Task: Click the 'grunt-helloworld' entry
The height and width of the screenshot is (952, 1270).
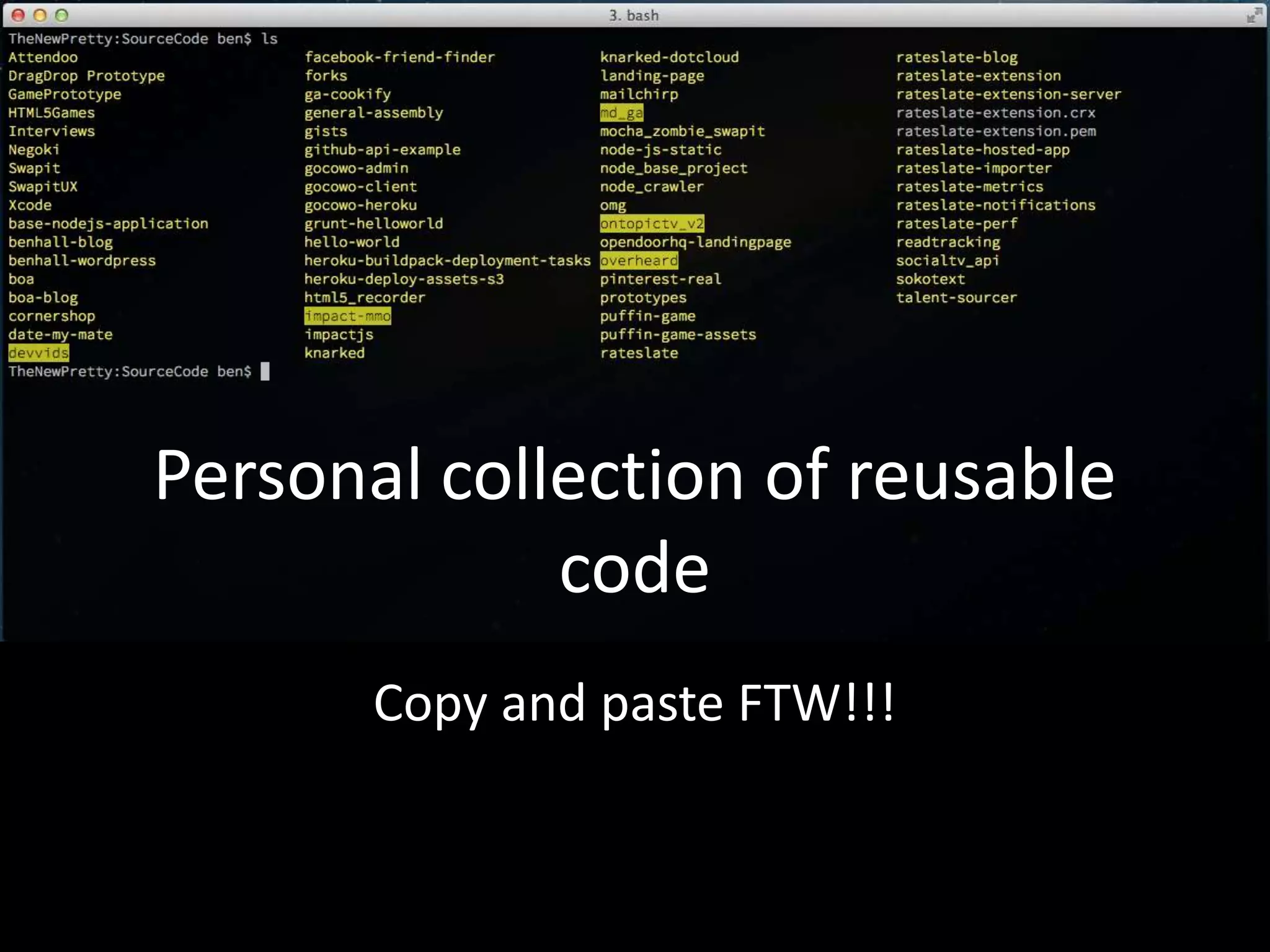Action: click(x=373, y=224)
